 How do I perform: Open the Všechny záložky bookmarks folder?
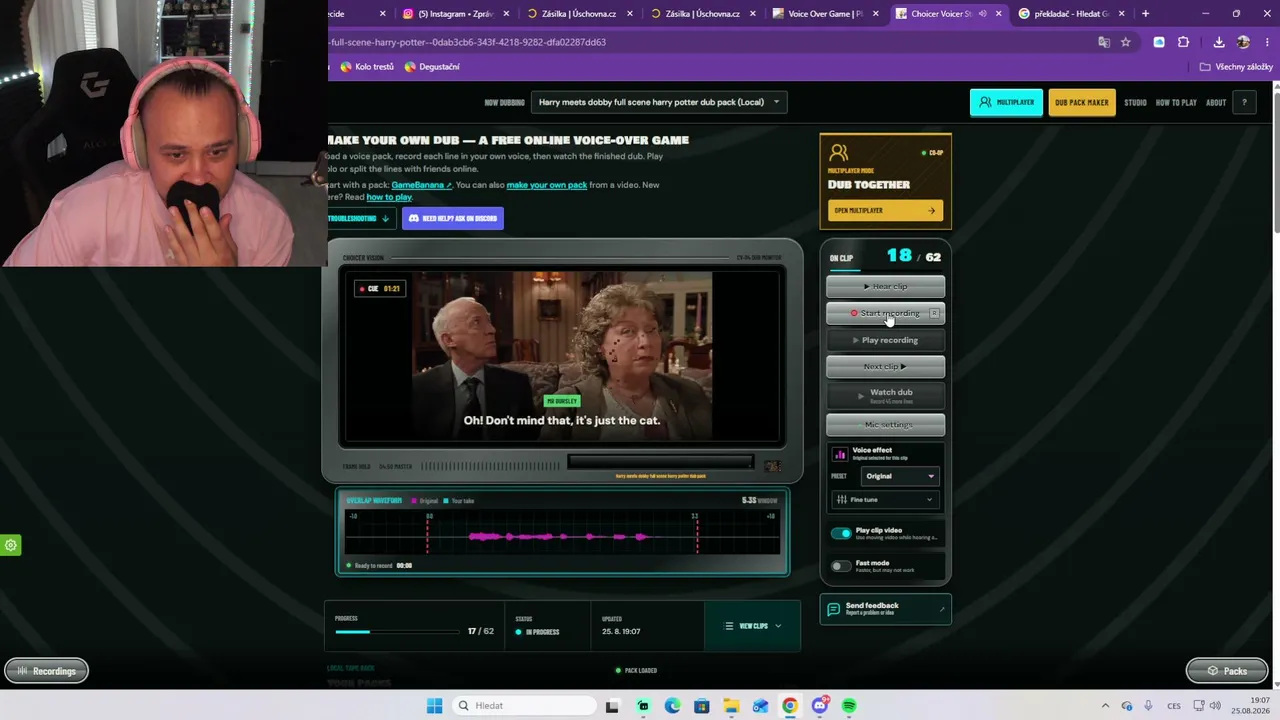(x=1237, y=67)
